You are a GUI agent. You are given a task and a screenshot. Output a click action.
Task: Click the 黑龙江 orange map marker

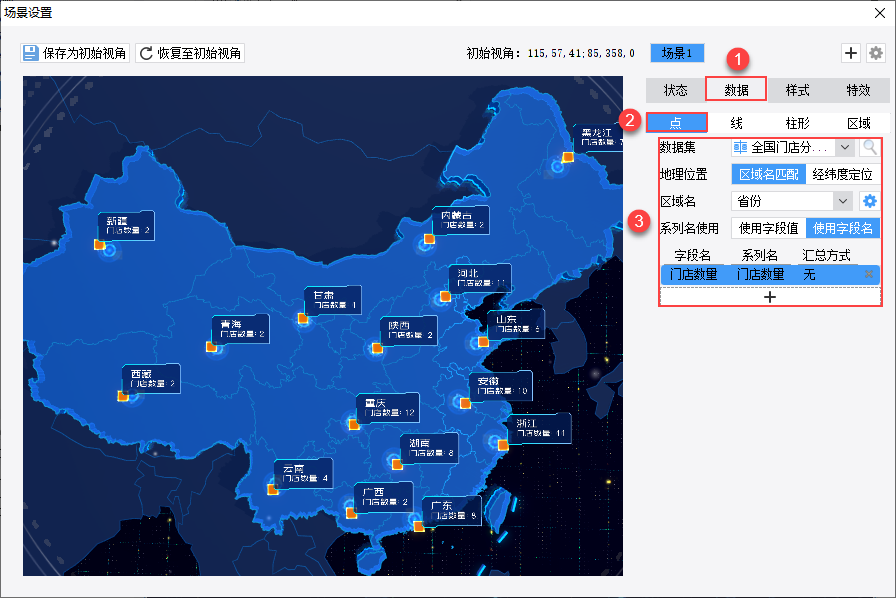567,157
